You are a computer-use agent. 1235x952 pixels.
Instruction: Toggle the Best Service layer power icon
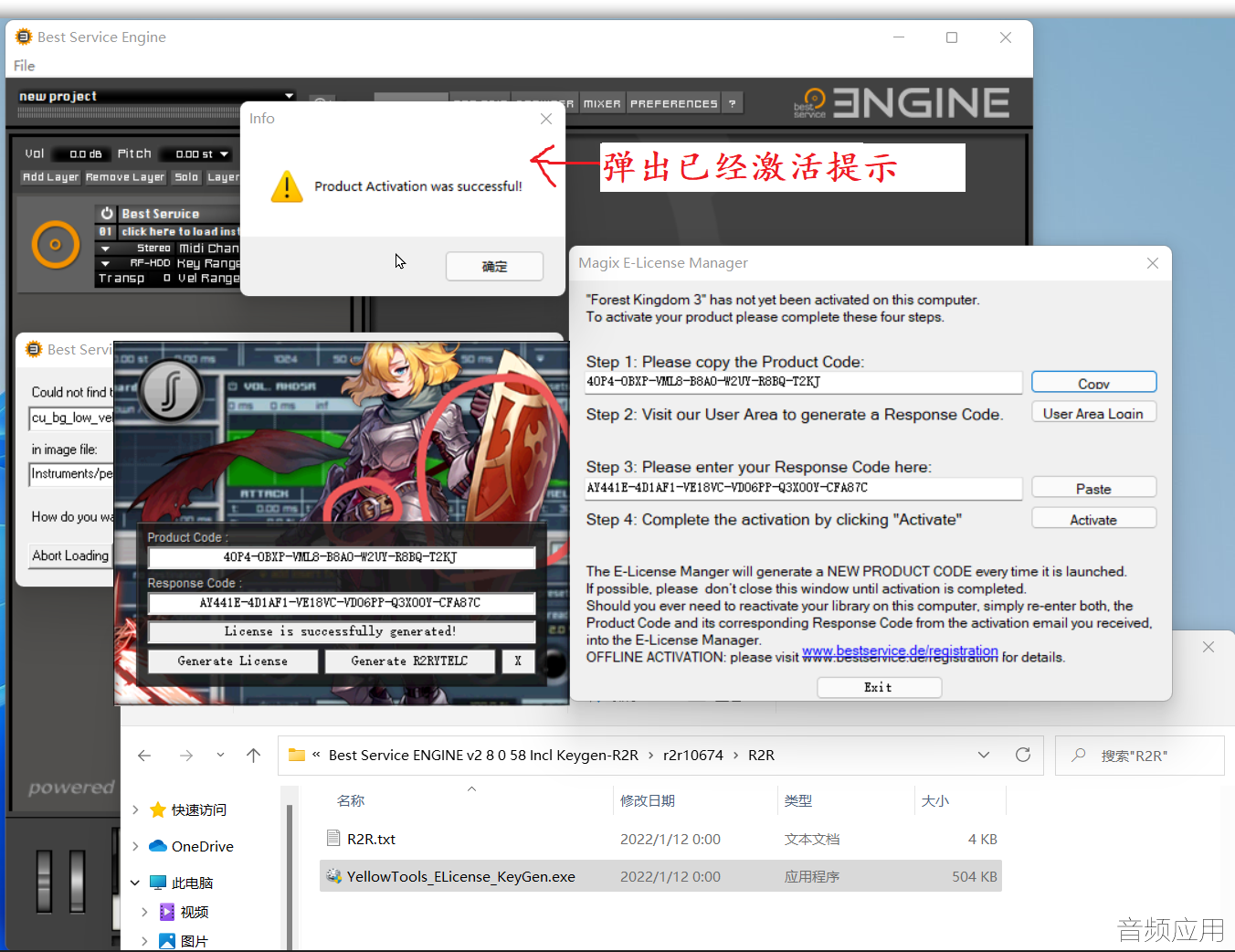click(107, 213)
